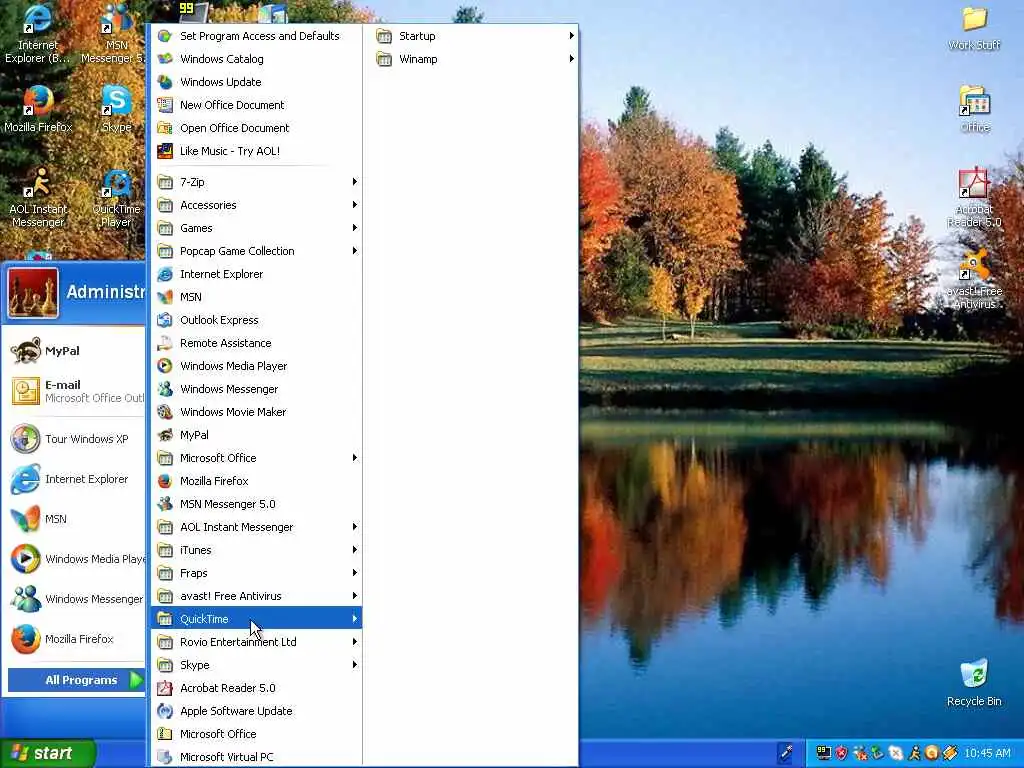Viewport: 1024px width, 768px height.
Task: Launch Outlook Express
Action: (256, 320)
